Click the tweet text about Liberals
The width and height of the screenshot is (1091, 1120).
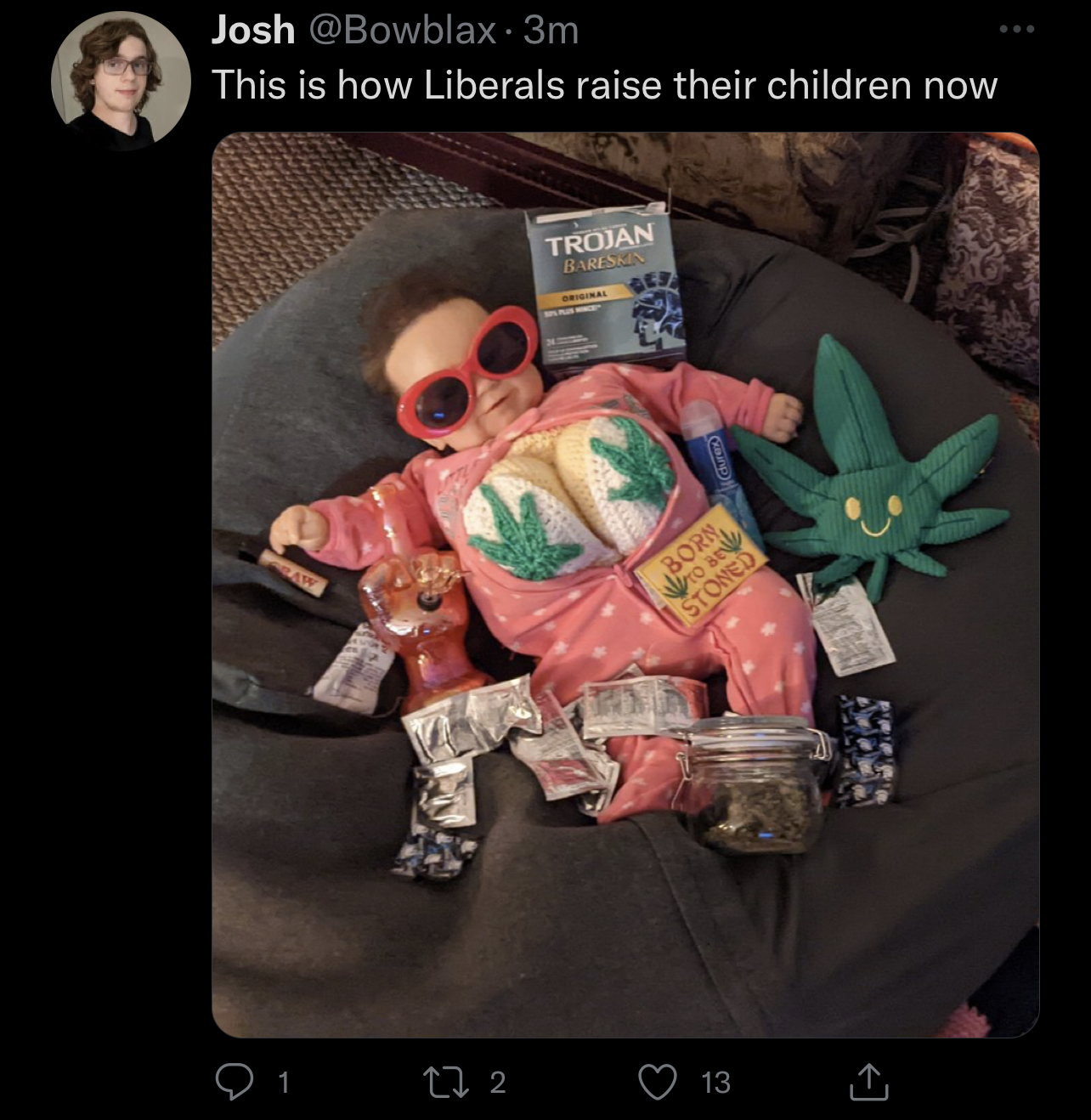coord(604,85)
